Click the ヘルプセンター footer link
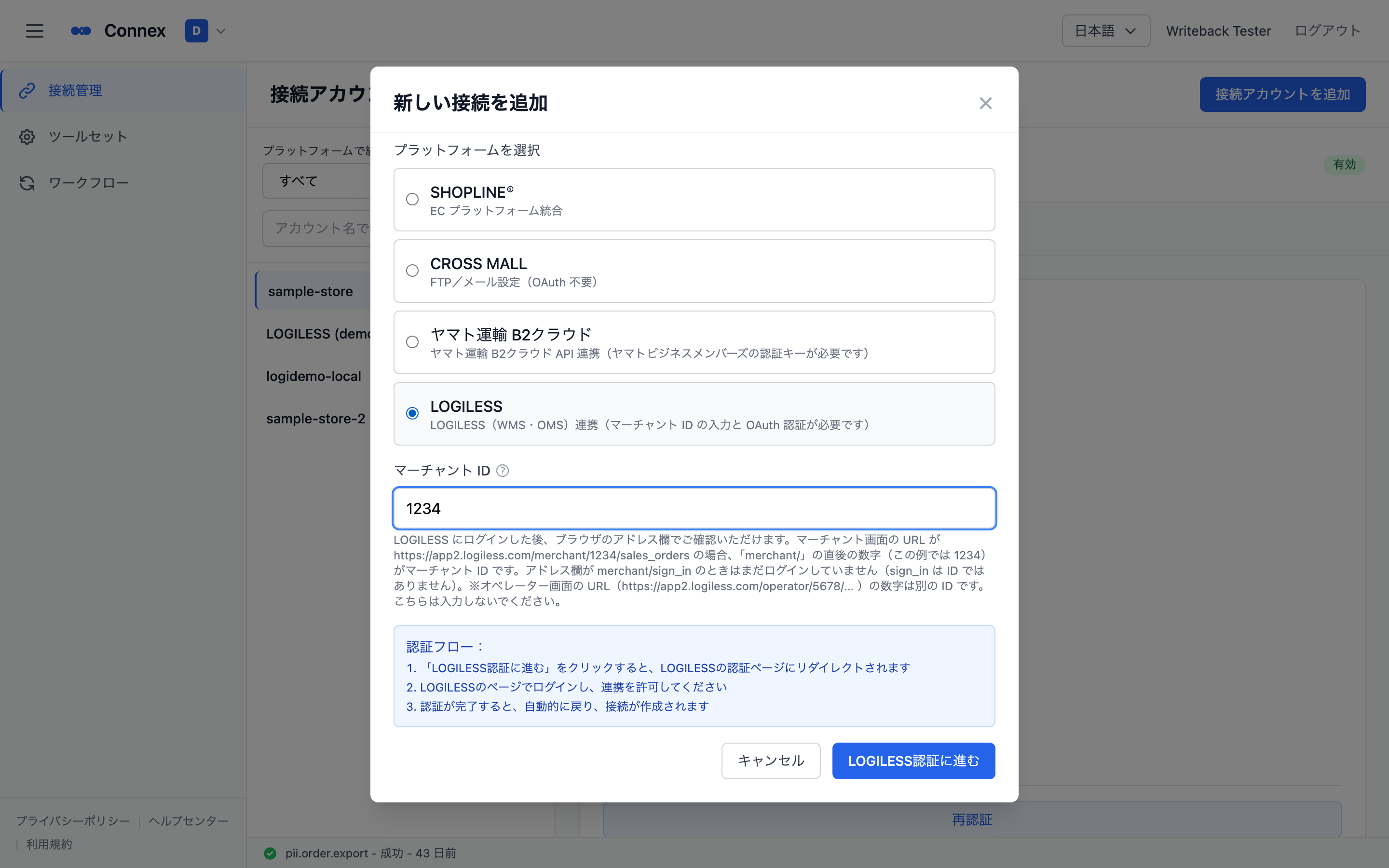Image resolution: width=1389 pixels, height=868 pixels. [x=188, y=821]
